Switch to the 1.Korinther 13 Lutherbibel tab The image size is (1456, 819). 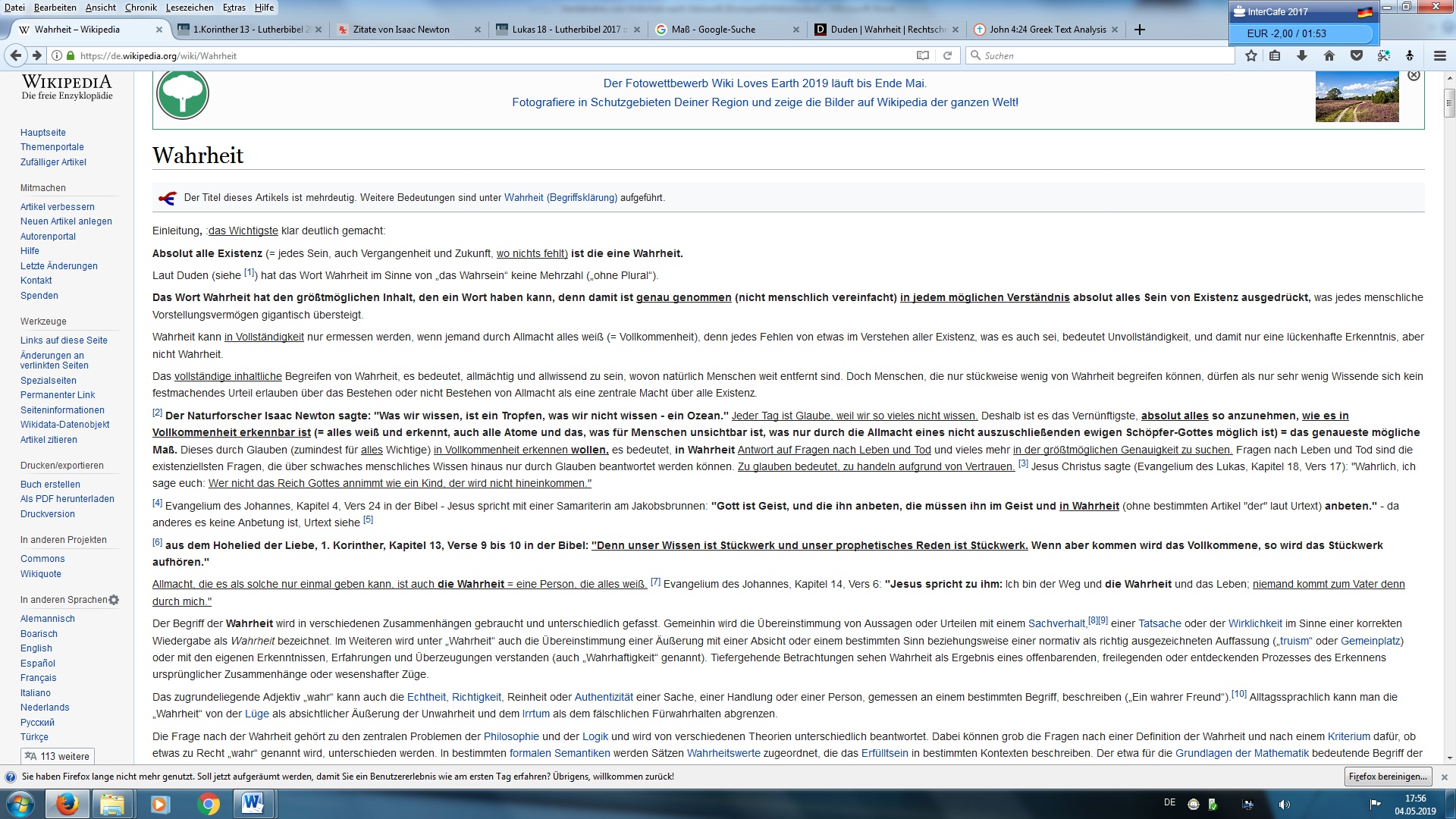click(x=251, y=30)
